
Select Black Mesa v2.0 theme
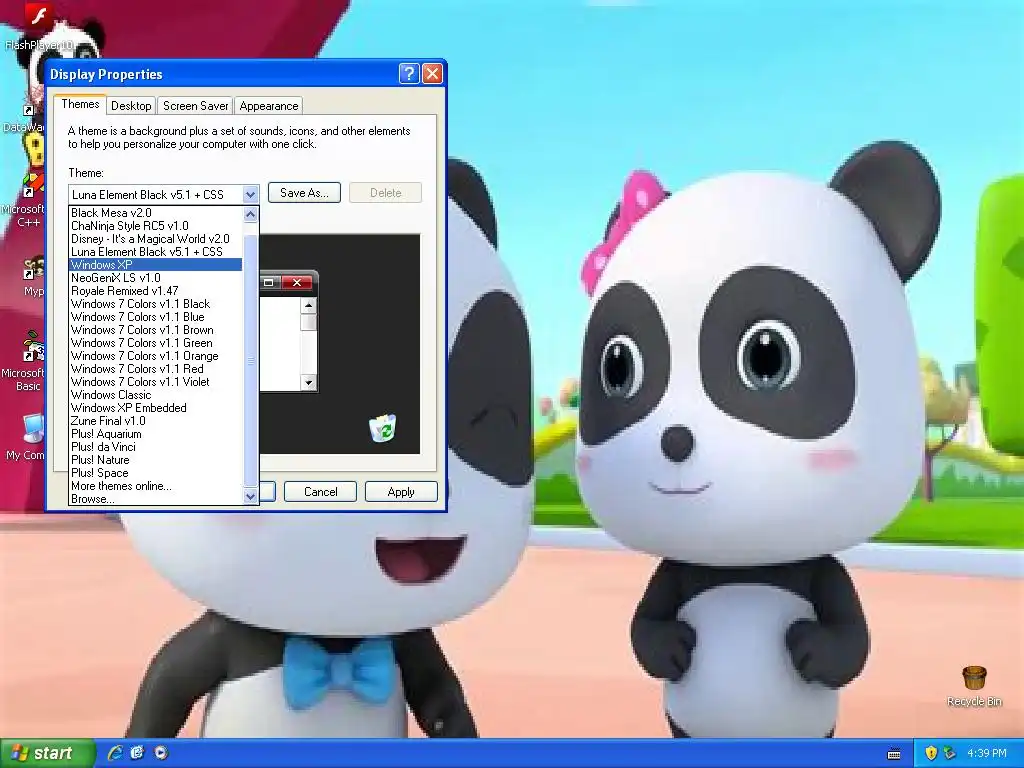tap(155, 213)
